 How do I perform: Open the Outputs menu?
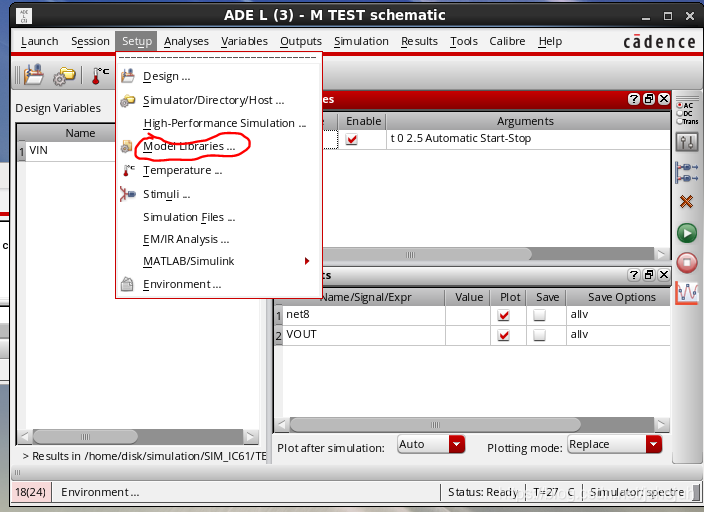301,41
